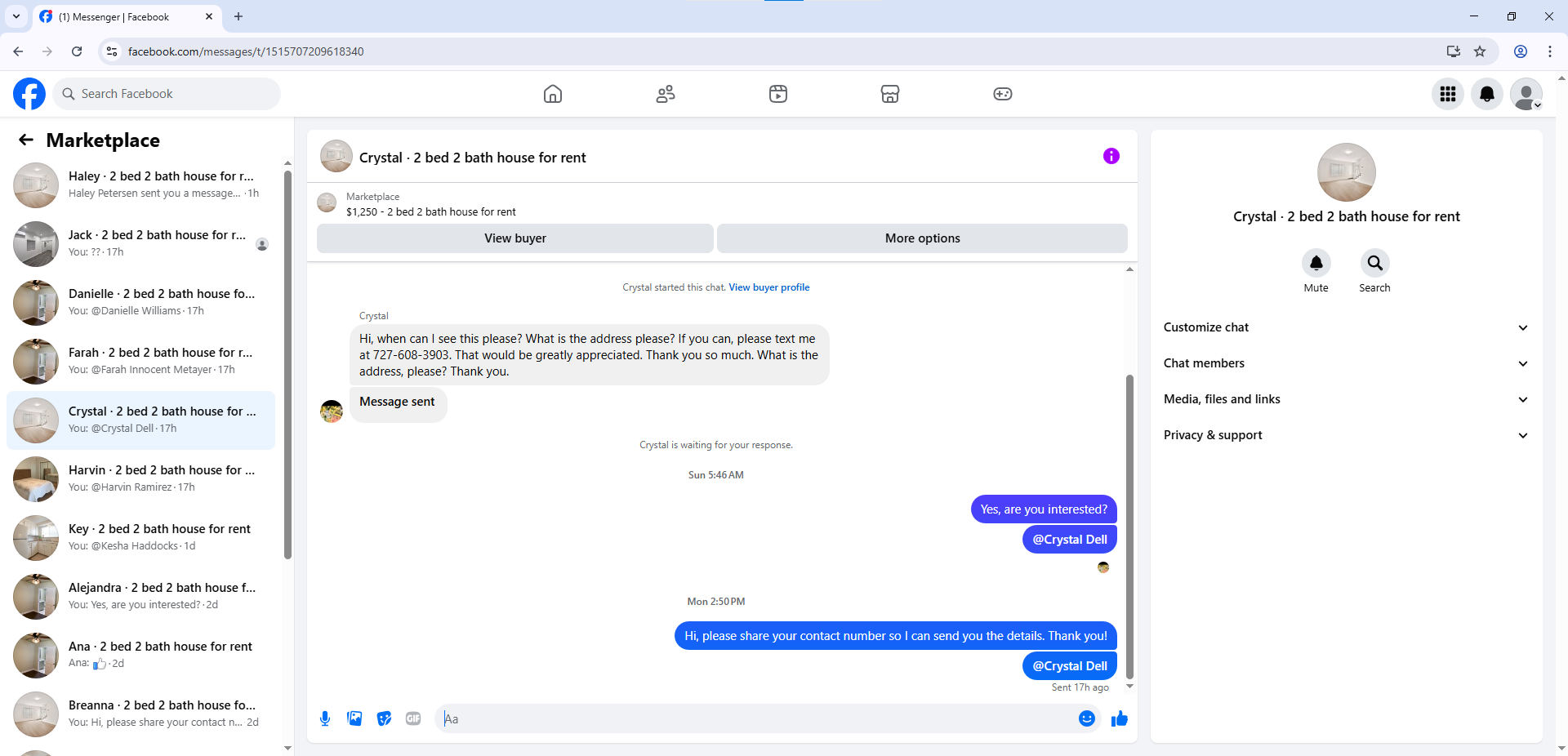Screen dimensions: 1568x756
Task: Open the account profile avatar menu
Action: [1526, 94]
